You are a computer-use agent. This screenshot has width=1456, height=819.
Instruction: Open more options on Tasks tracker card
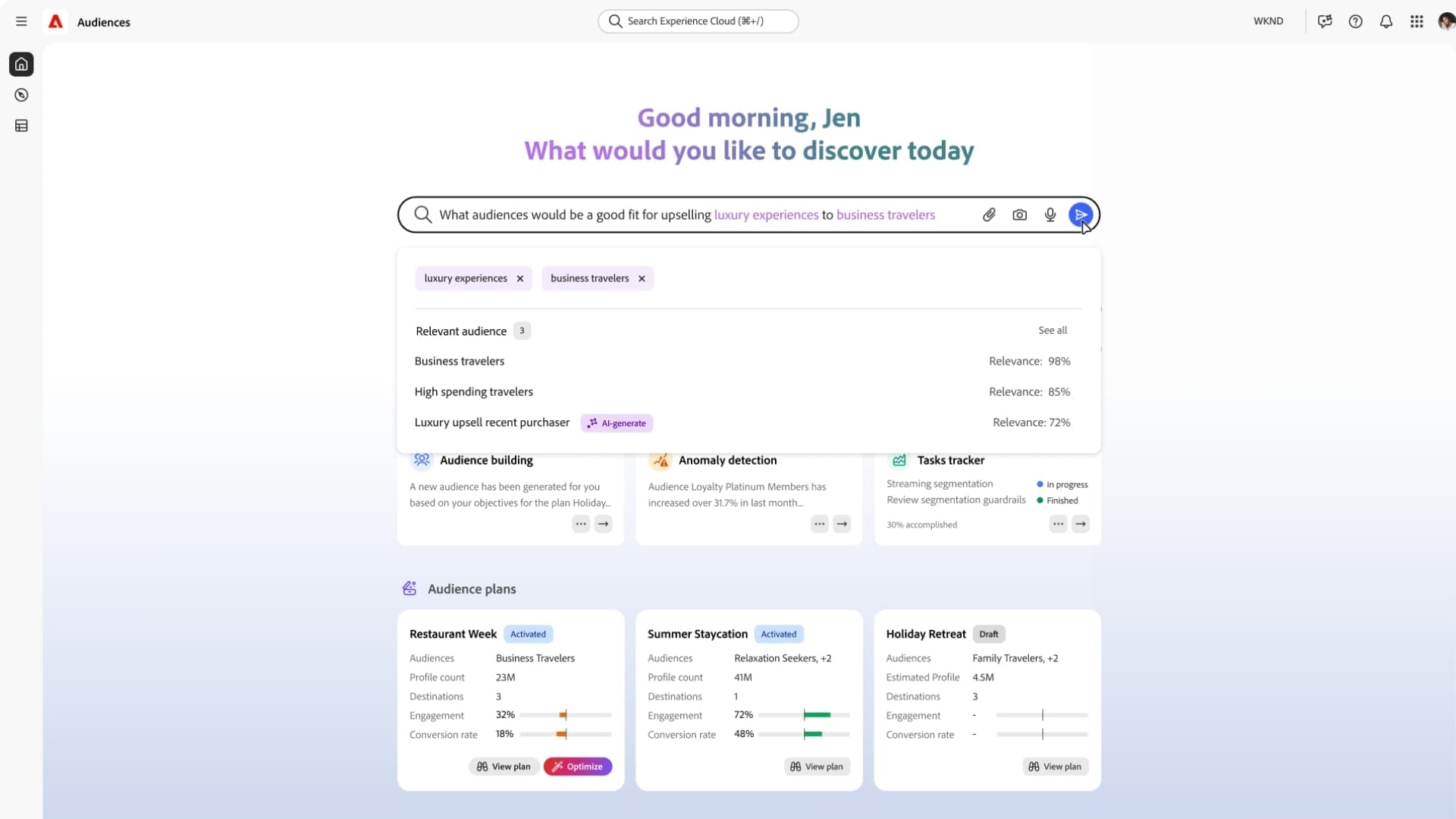pyautogui.click(x=1058, y=524)
